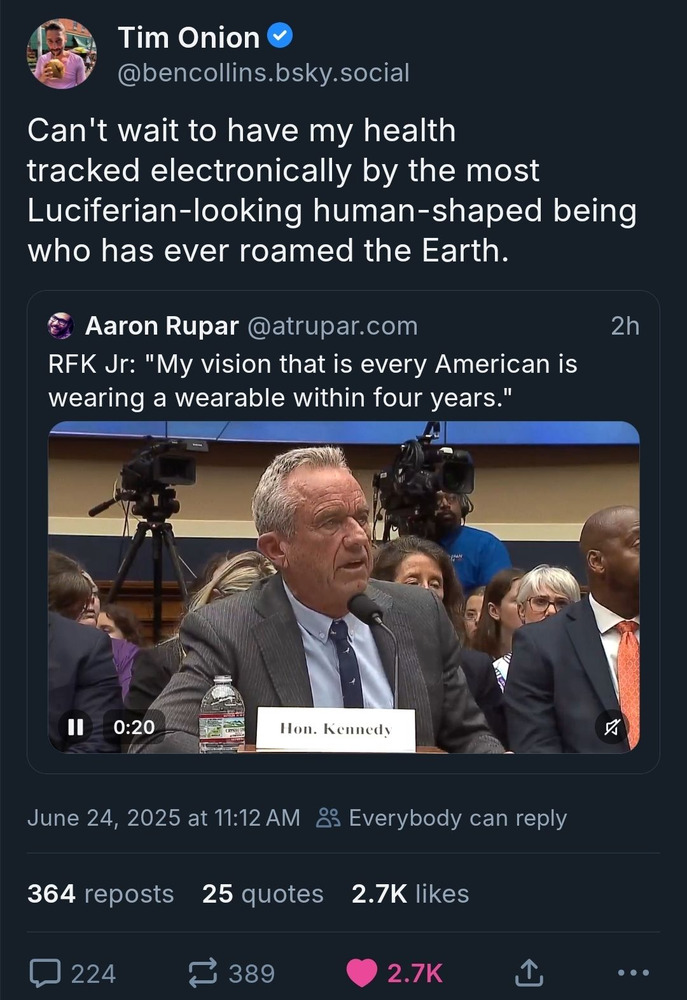View the 25 quotes list
Screen dimensions: 687x1000
click(263, 893)
